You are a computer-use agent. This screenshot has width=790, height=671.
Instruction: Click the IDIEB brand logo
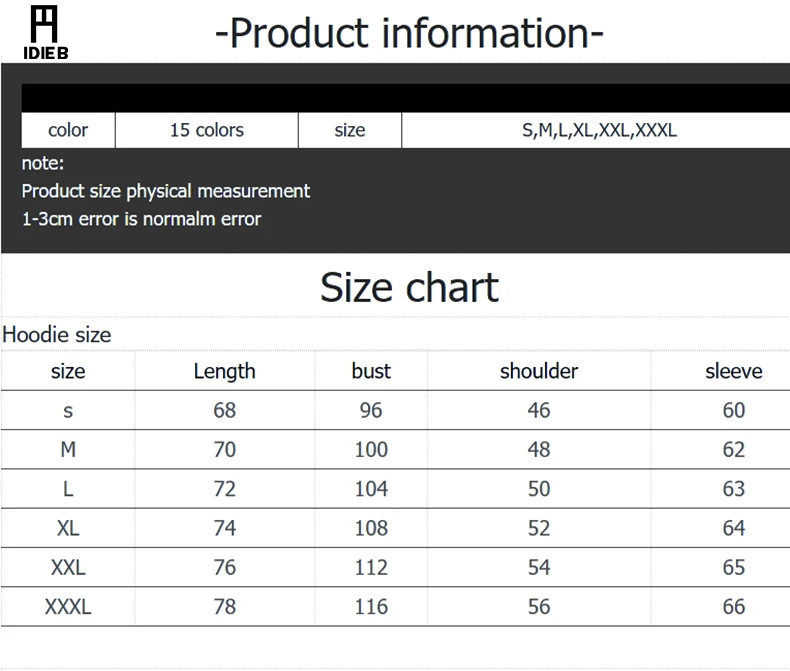coord(46,32)
